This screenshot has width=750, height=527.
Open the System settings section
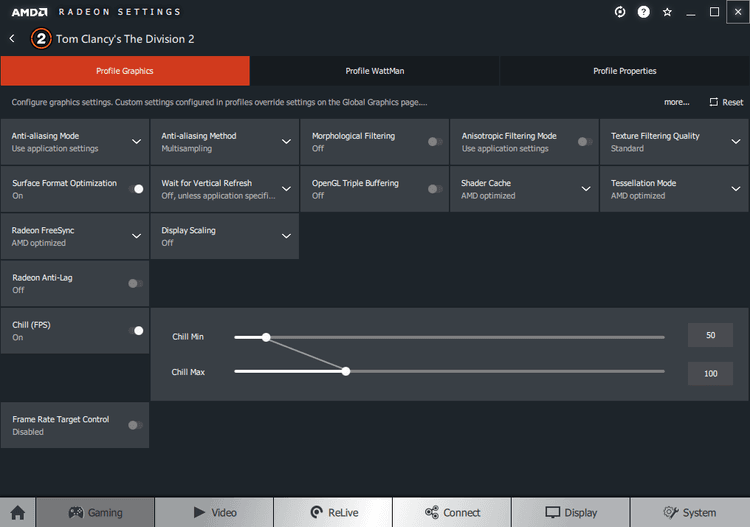pyautogui.click(x=688, y=512)
